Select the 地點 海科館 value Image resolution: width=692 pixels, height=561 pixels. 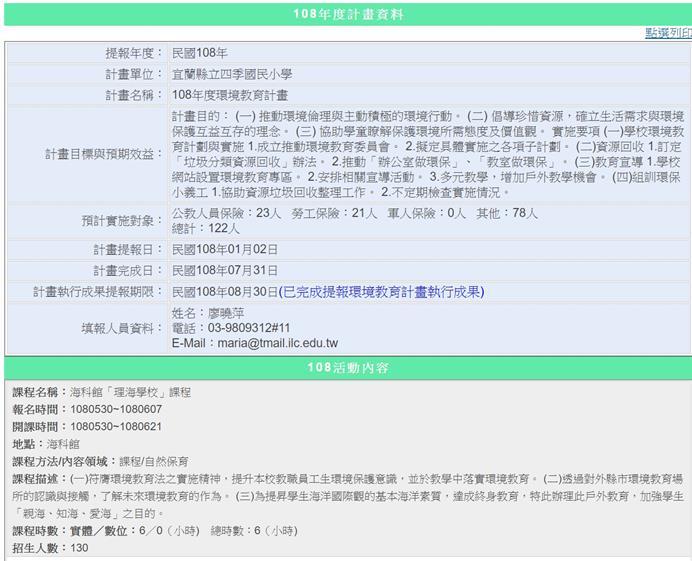pos(63,444)
